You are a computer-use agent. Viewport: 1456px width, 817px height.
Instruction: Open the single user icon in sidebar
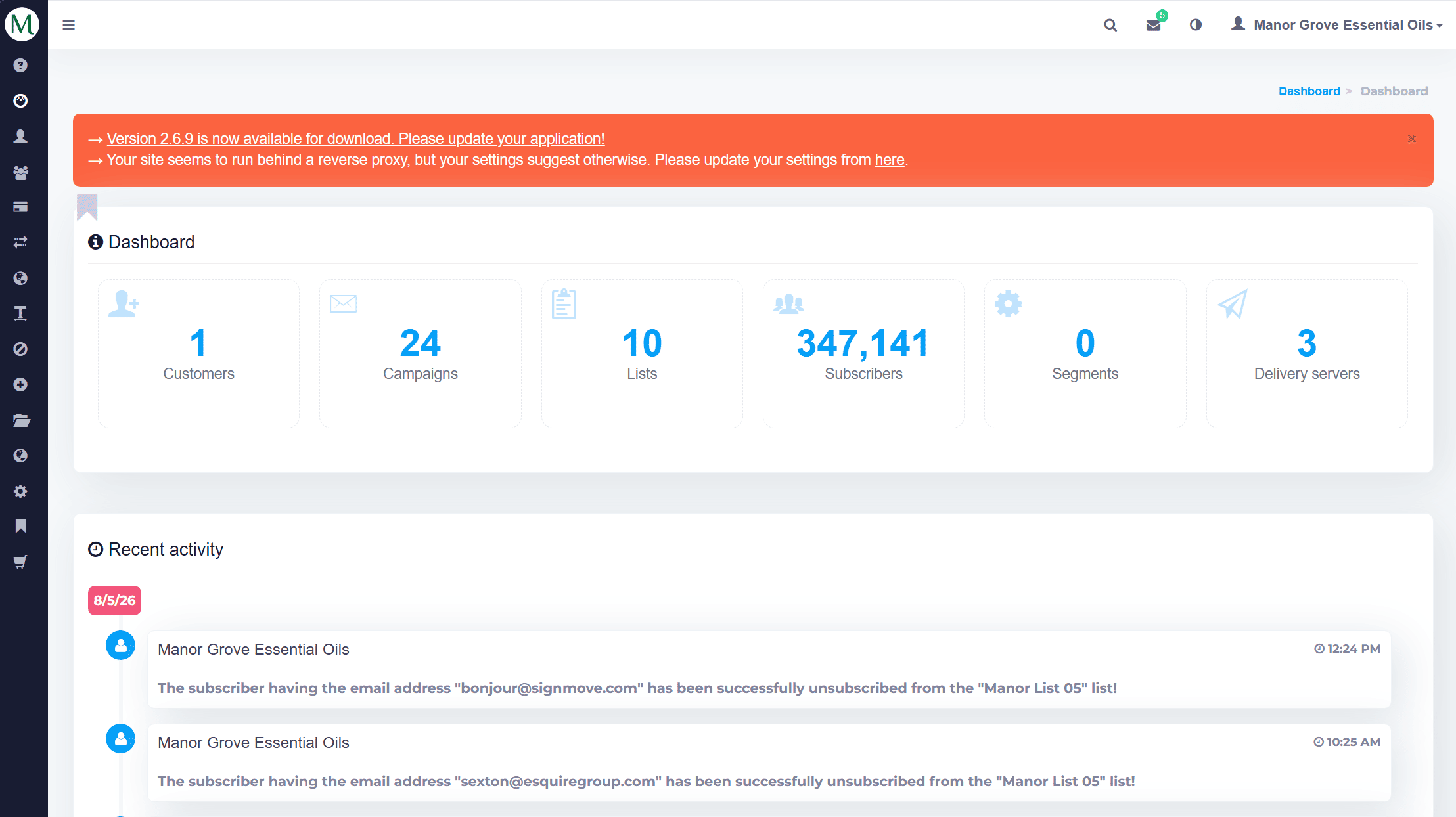click(x=20, y=136)
